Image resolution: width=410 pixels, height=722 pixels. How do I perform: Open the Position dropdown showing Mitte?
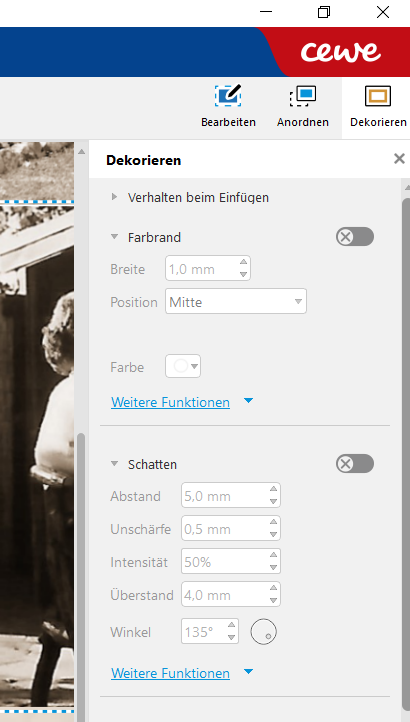coord(236,302)
